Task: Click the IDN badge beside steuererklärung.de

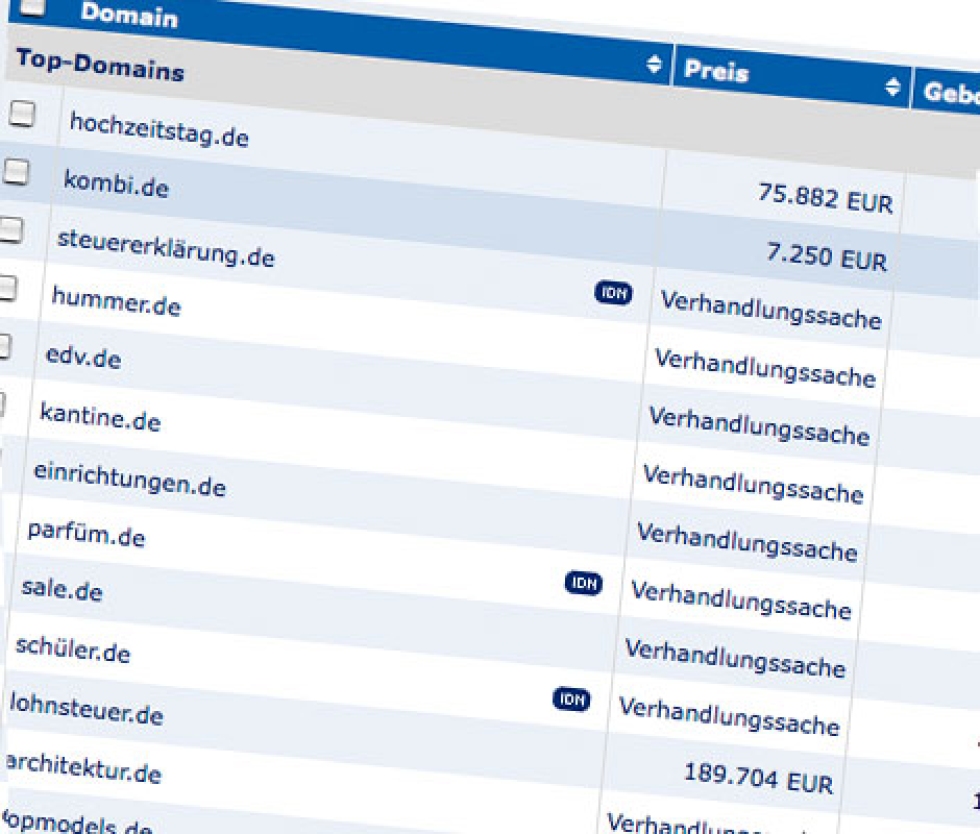Action: (x=613, y=292)
